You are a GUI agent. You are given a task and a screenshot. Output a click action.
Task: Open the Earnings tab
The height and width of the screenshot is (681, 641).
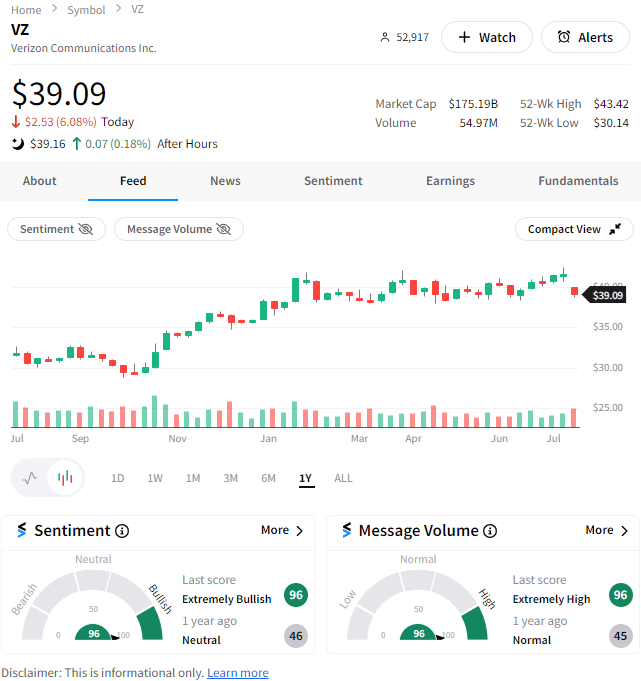point(450,181)
